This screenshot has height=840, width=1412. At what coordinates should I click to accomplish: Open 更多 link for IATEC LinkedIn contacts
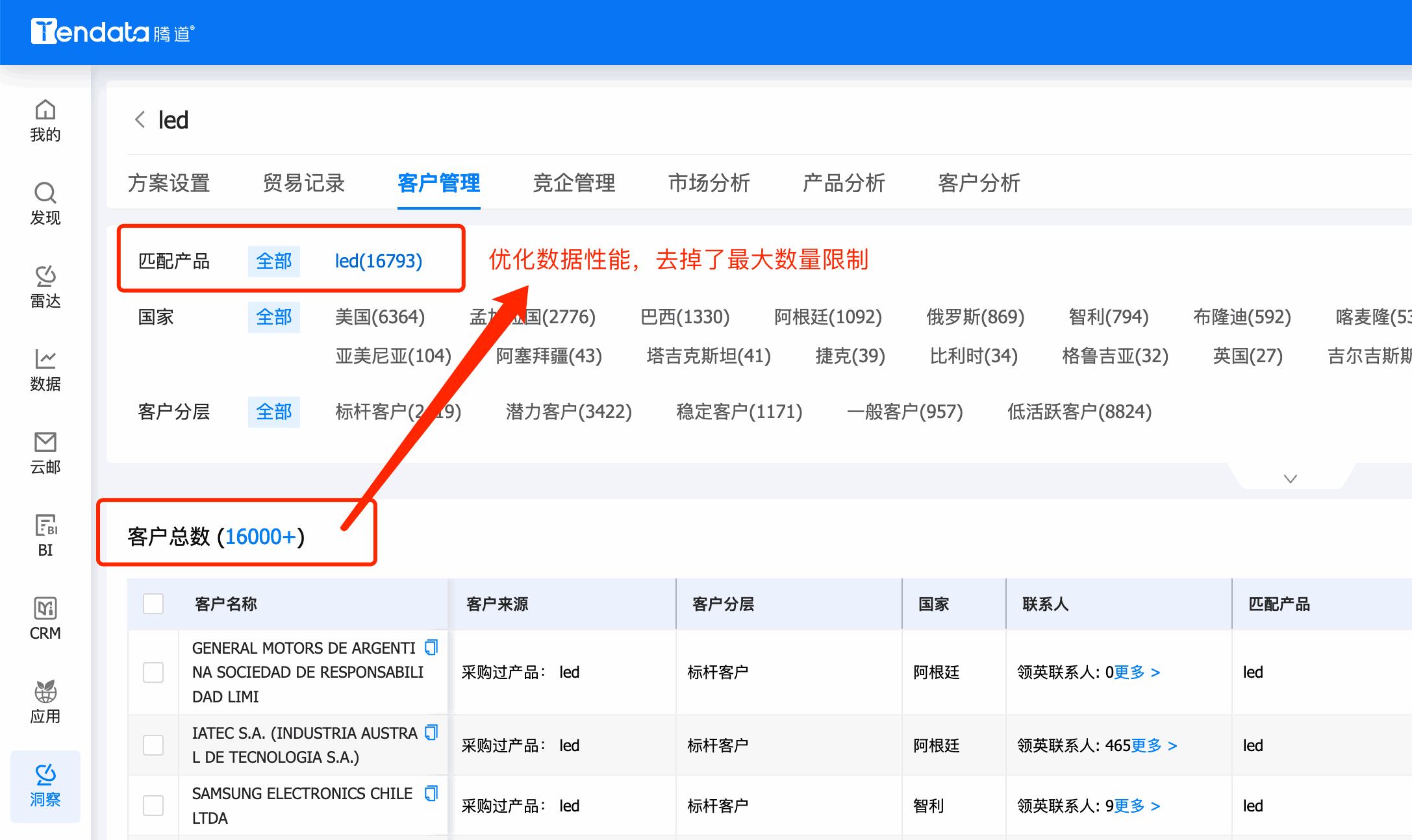point(1147,745)
